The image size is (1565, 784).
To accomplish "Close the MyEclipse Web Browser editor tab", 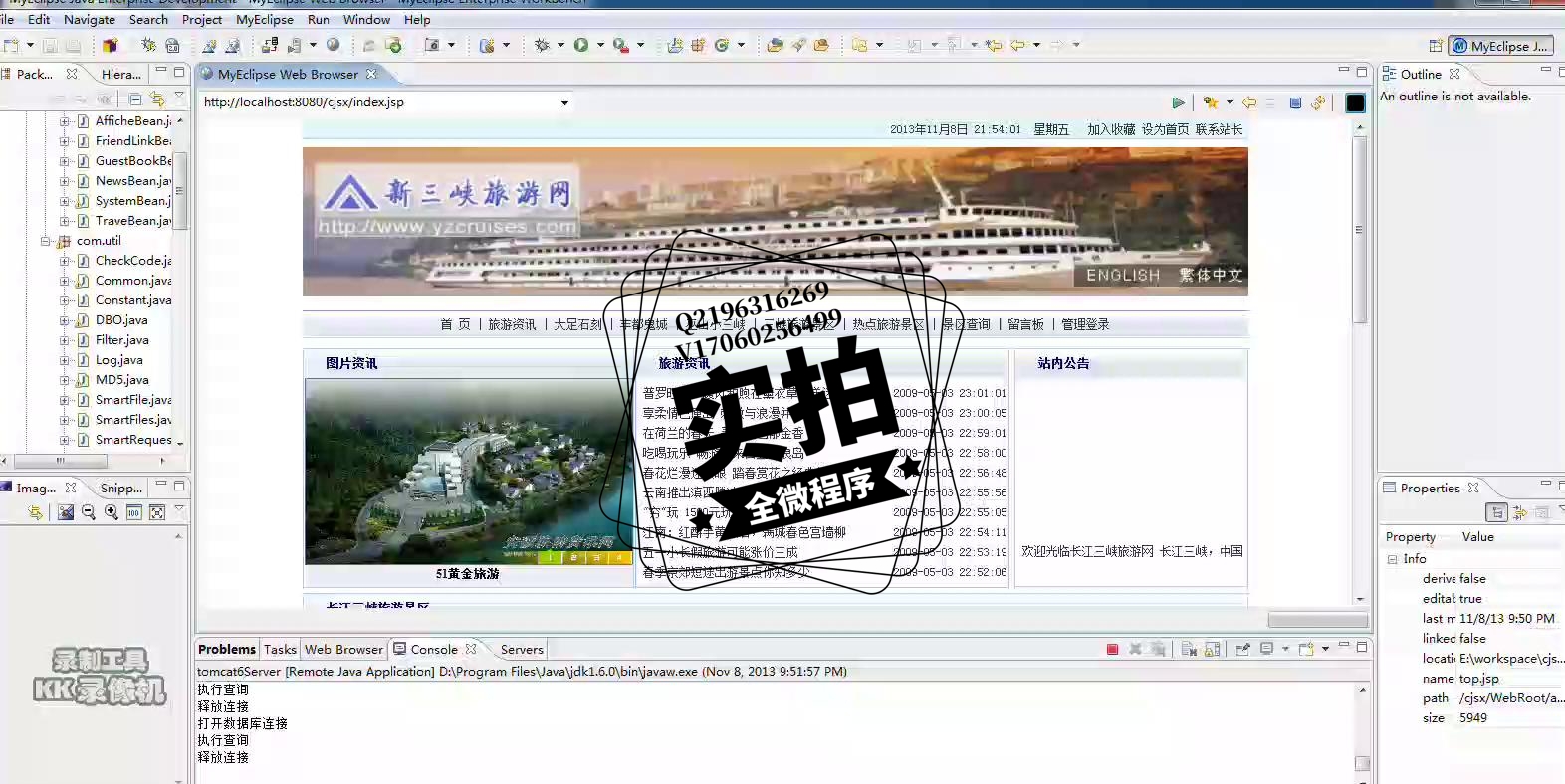I will 371,74.
